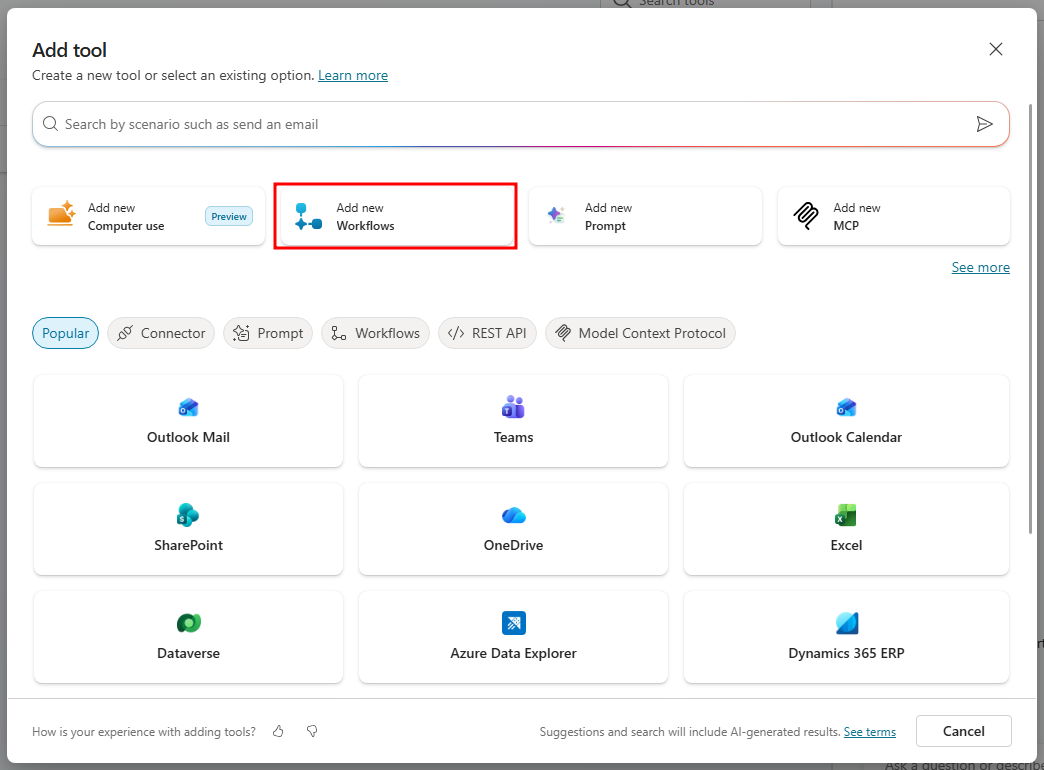Image resolution: width=1044 pixels, height=770 pixels.
Task: Click the Computer use laptop sparkle icon
Action: coord(61,214)
